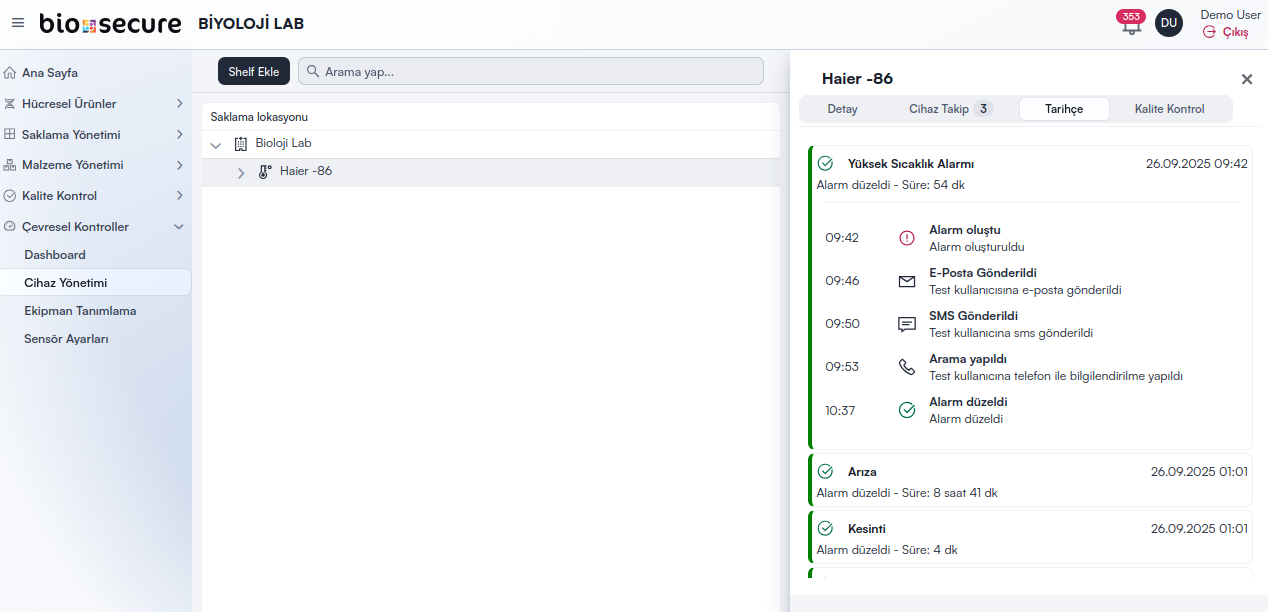This screenshot has width=1268, height=612.
Task: Click the Haier -86 thermometer icon
Action: (265, 172)
